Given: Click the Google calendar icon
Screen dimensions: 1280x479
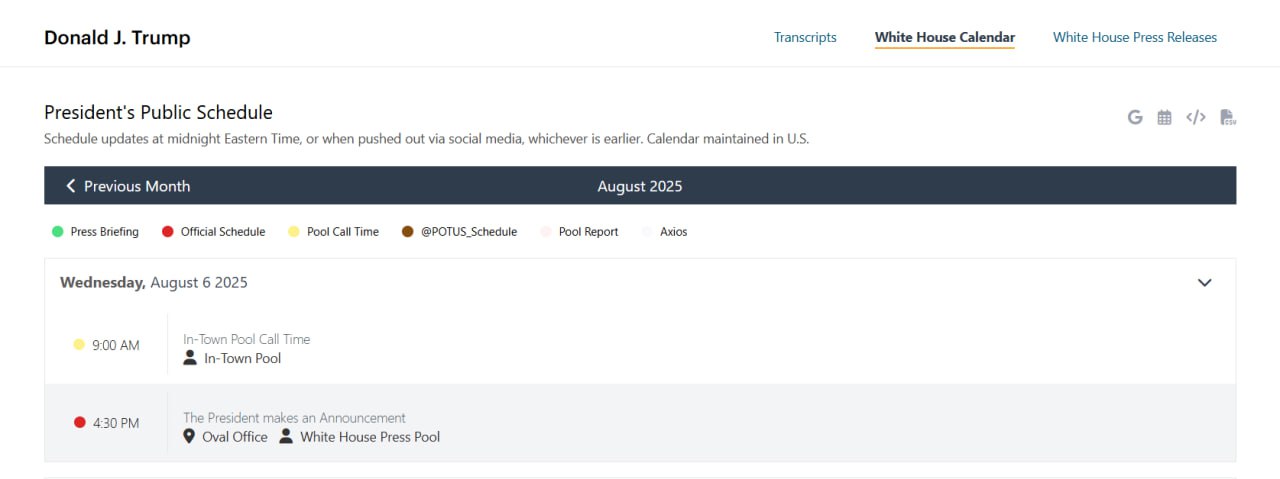Looking at the screenshot, I should click(1135, 117).
